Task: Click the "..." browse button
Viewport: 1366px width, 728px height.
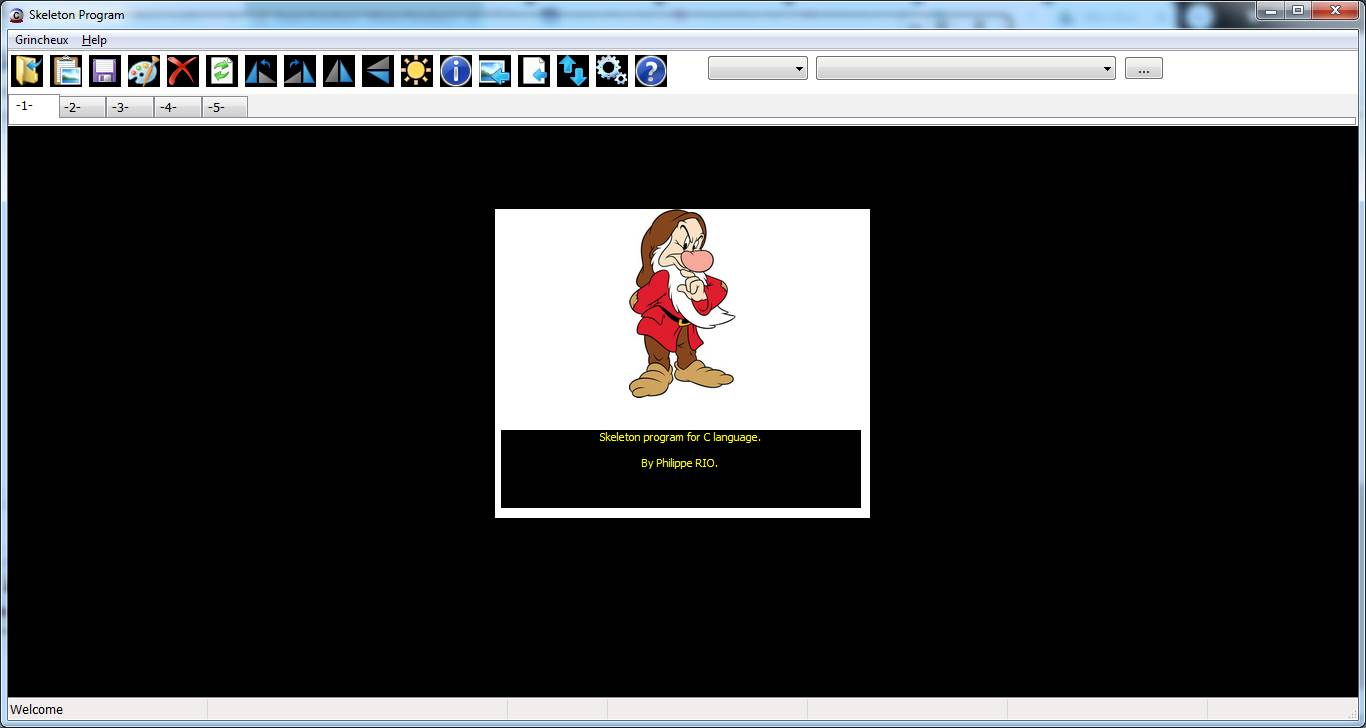Action: [x=1143, y=69]
